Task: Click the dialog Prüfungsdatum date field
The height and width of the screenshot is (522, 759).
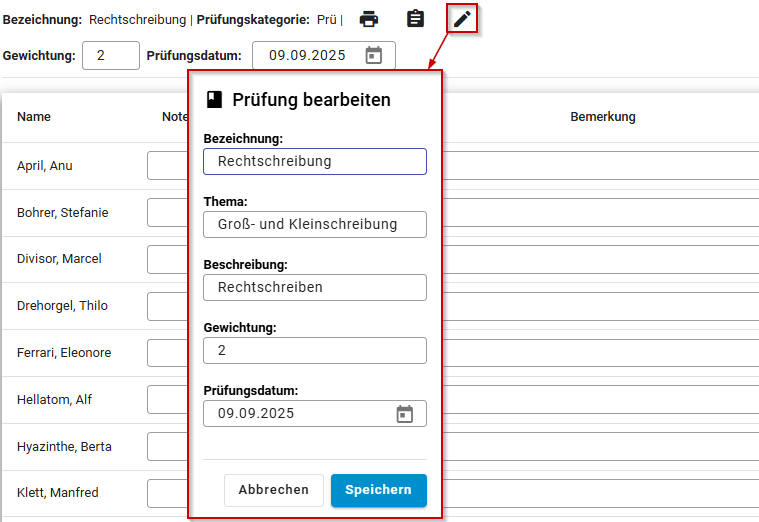Action: pyautogui.click(x=315, y=413)
